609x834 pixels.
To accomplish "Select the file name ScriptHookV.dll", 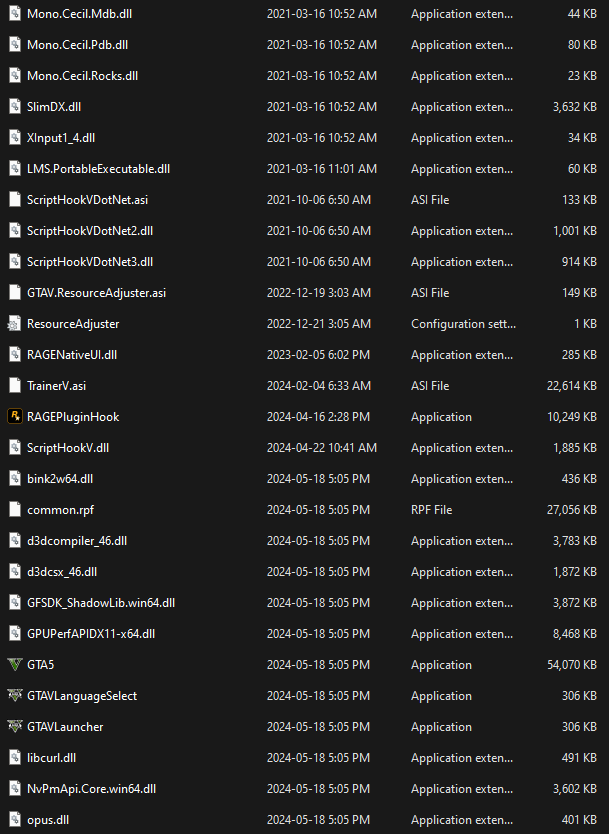I will click(x=68, y=448).
